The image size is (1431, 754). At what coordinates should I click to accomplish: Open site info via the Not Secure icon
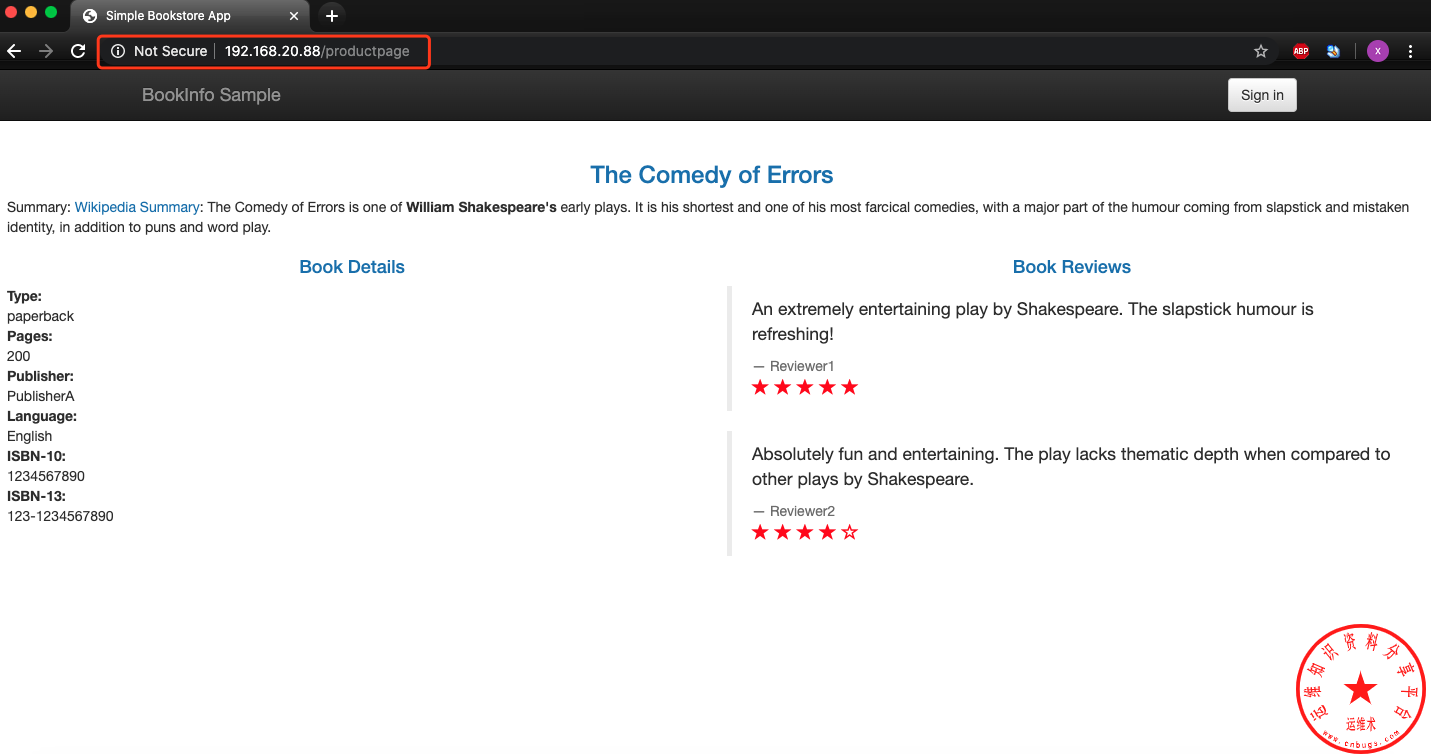coord(118,51)
